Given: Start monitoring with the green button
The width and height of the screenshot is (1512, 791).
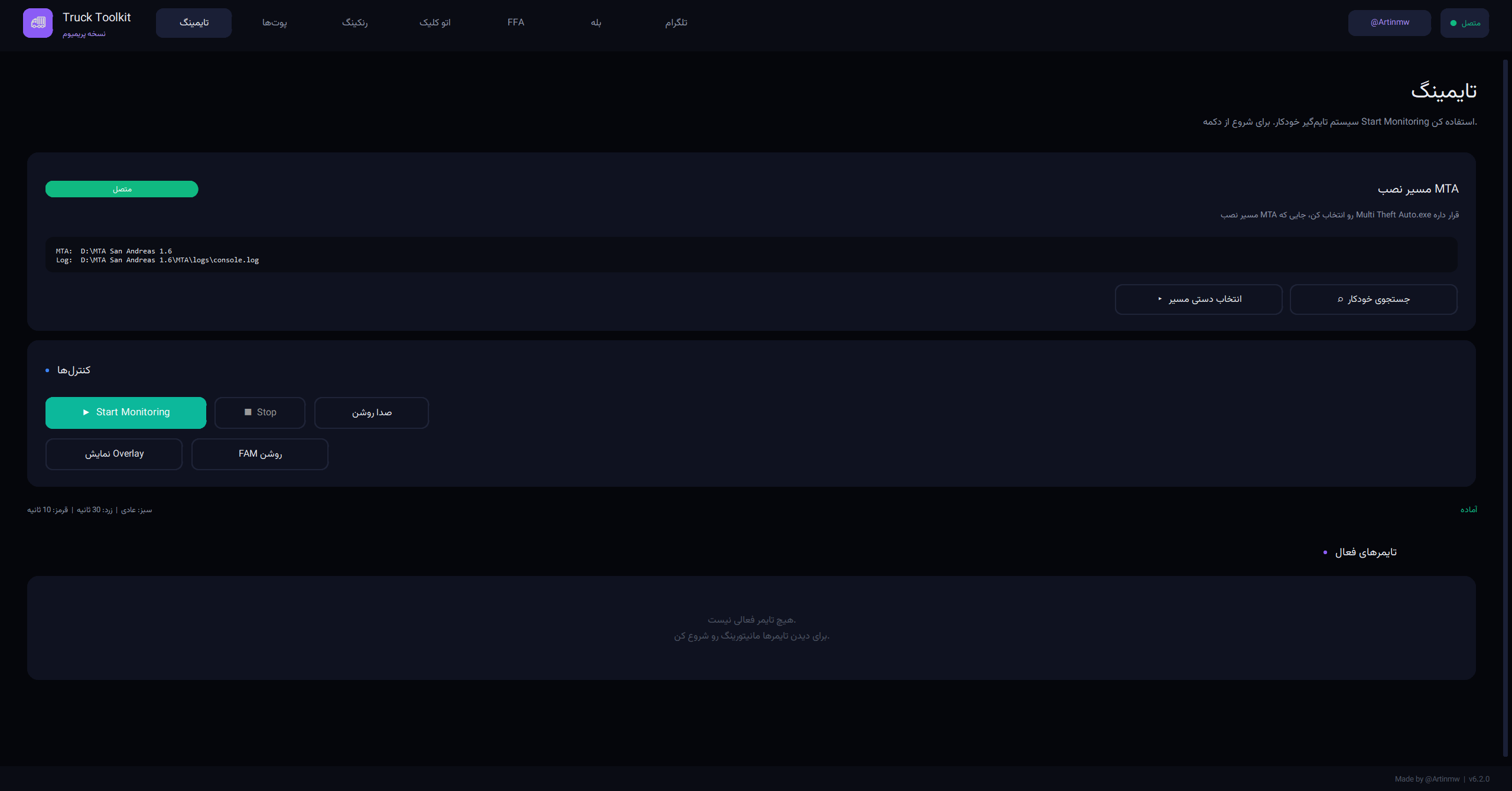Looking at the screenshot, I should (126, 412).
